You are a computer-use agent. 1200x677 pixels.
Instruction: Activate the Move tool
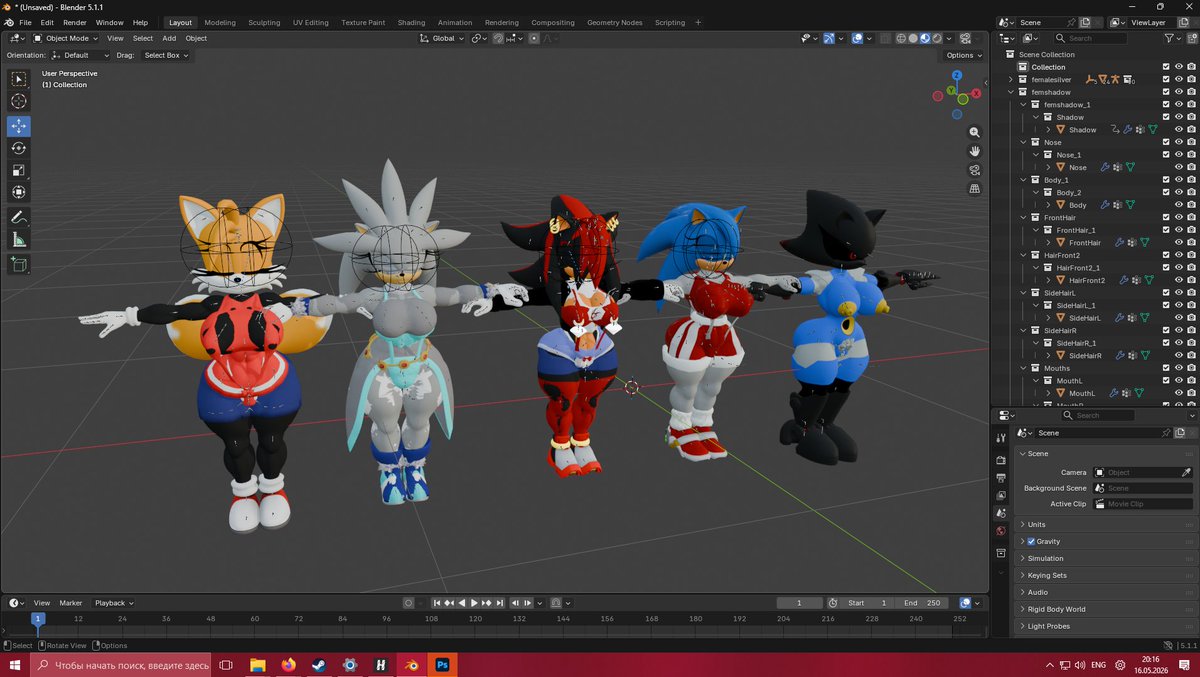(19, 126)
